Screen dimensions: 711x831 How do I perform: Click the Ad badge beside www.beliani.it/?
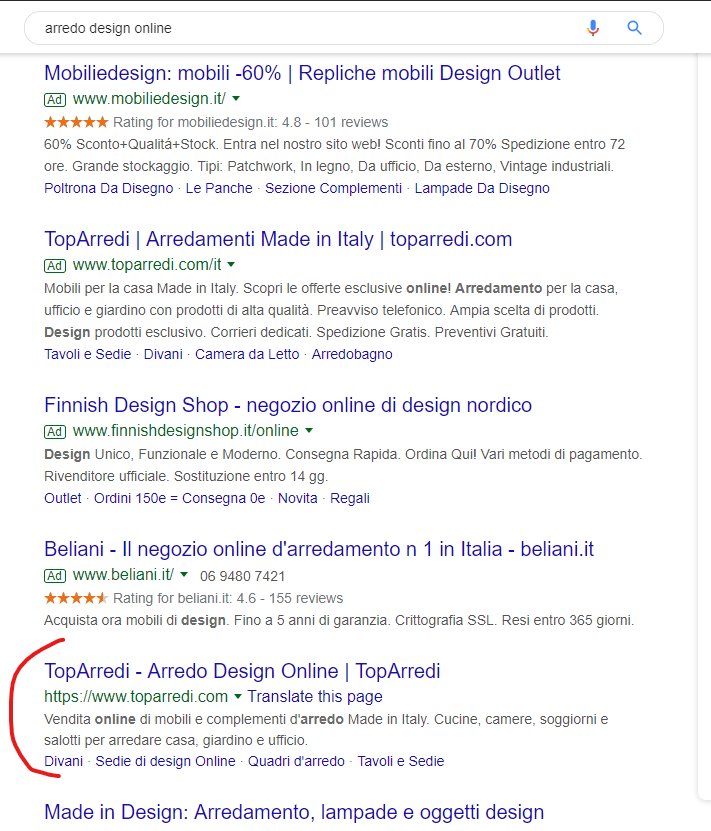55,576
